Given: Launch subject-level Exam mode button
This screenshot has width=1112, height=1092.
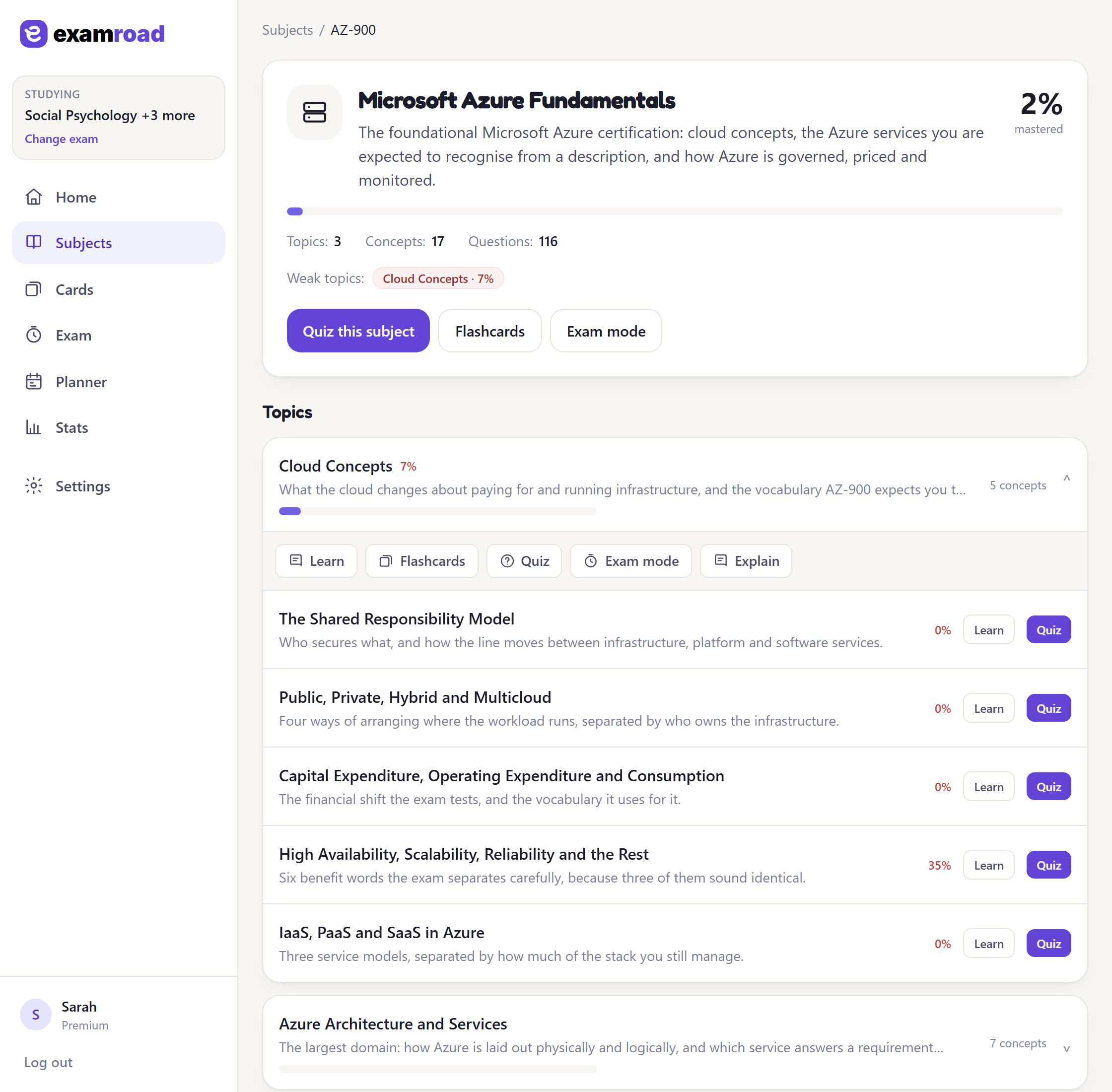Looking at the screenshot, I should [606, 331].
